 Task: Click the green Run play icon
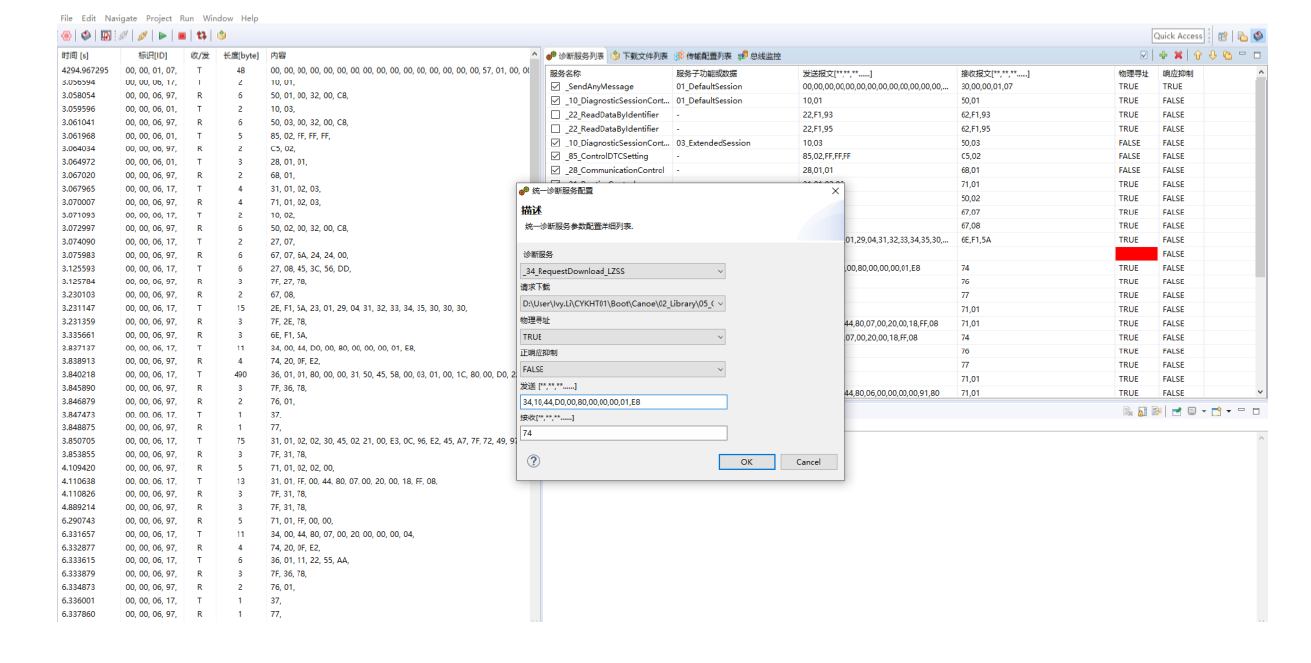(x=162, y=36)
